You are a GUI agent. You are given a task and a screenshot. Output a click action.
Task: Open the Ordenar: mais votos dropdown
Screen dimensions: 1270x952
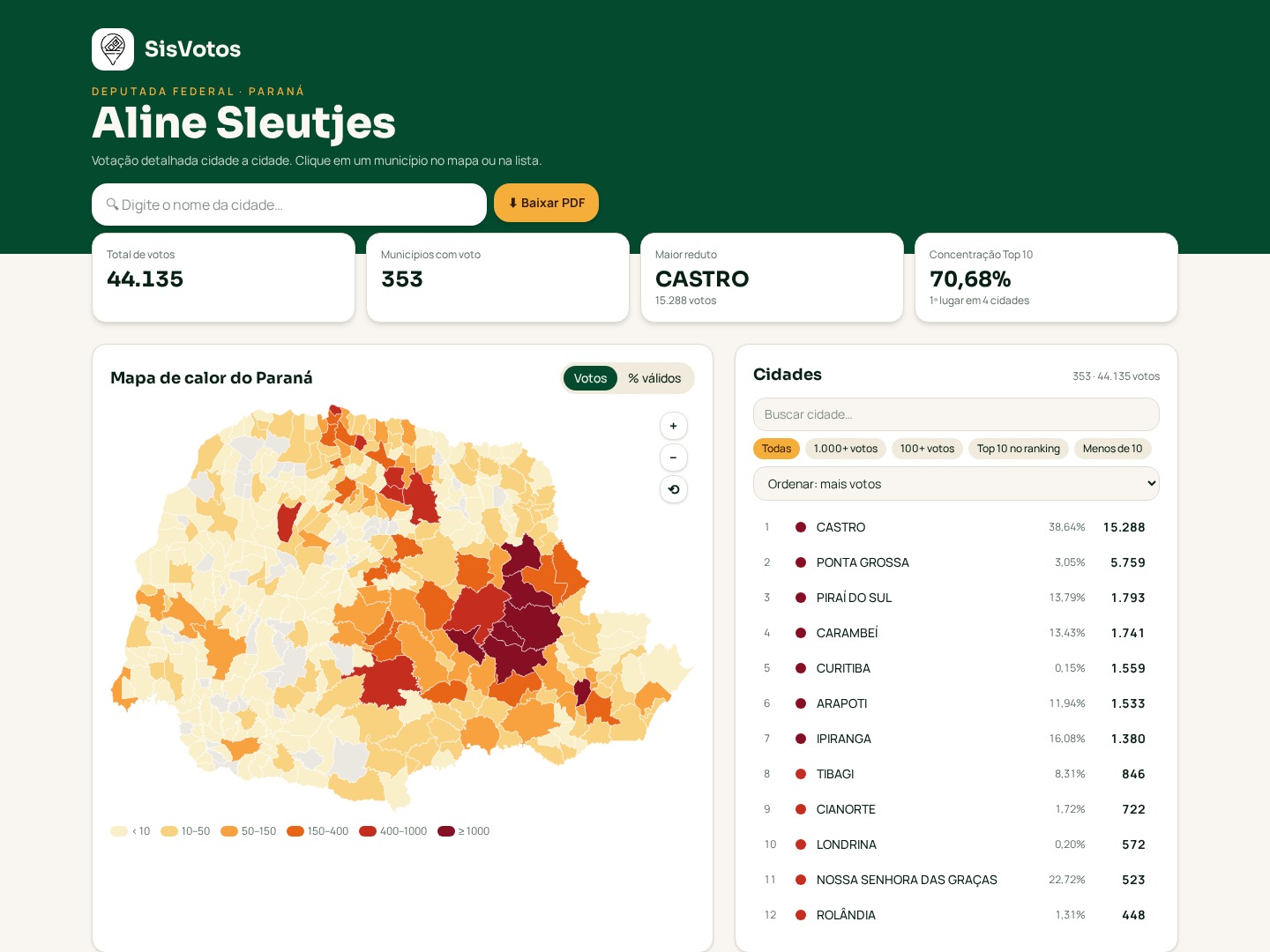pos(956,484)
